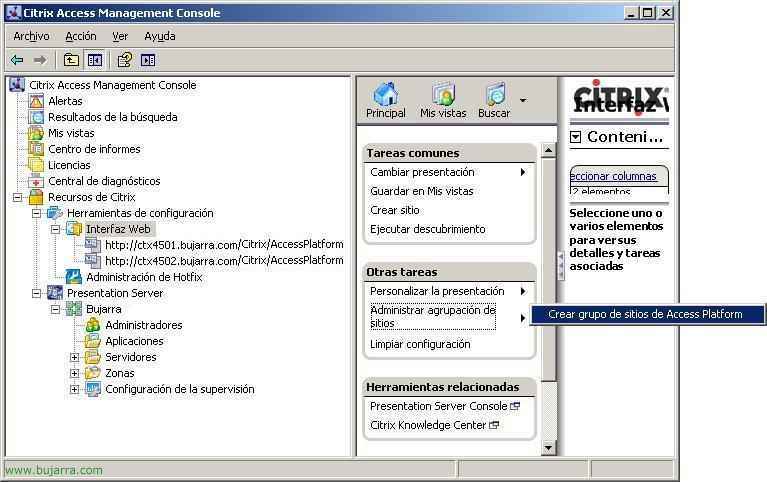The height and width of the screenshot is (482, 767).
Task: Collapse the Bujarra farm node
Action: pos(56,310)
